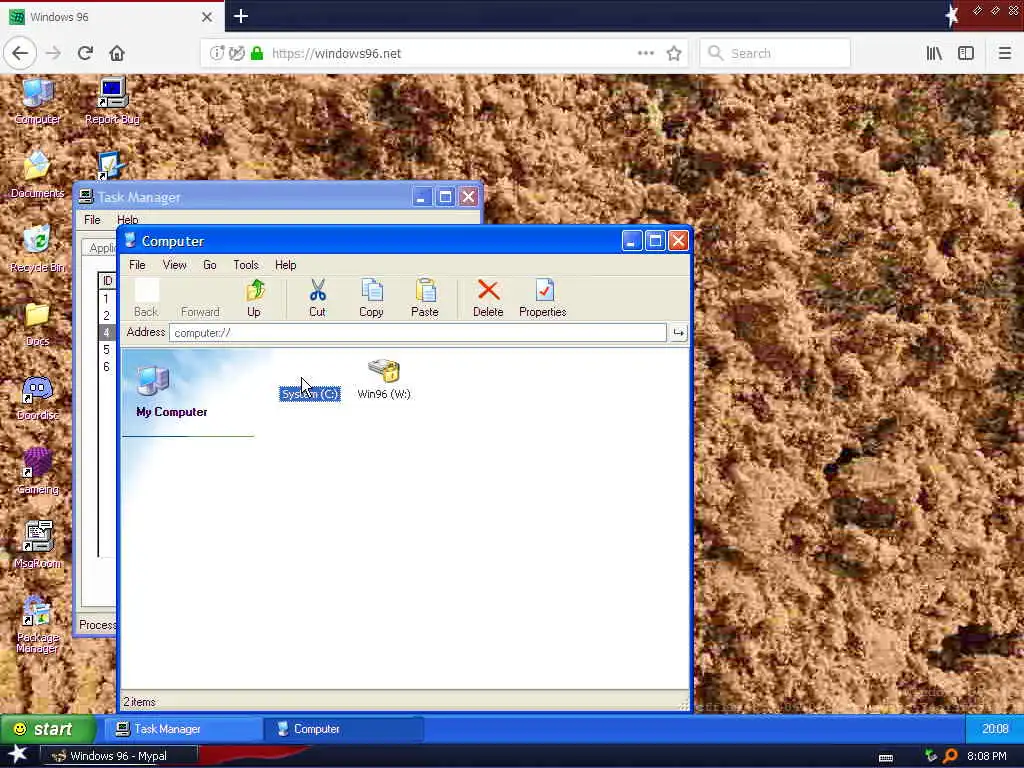Open the View menu
The width and height of the screenshot is (1024, 768).
174,264
